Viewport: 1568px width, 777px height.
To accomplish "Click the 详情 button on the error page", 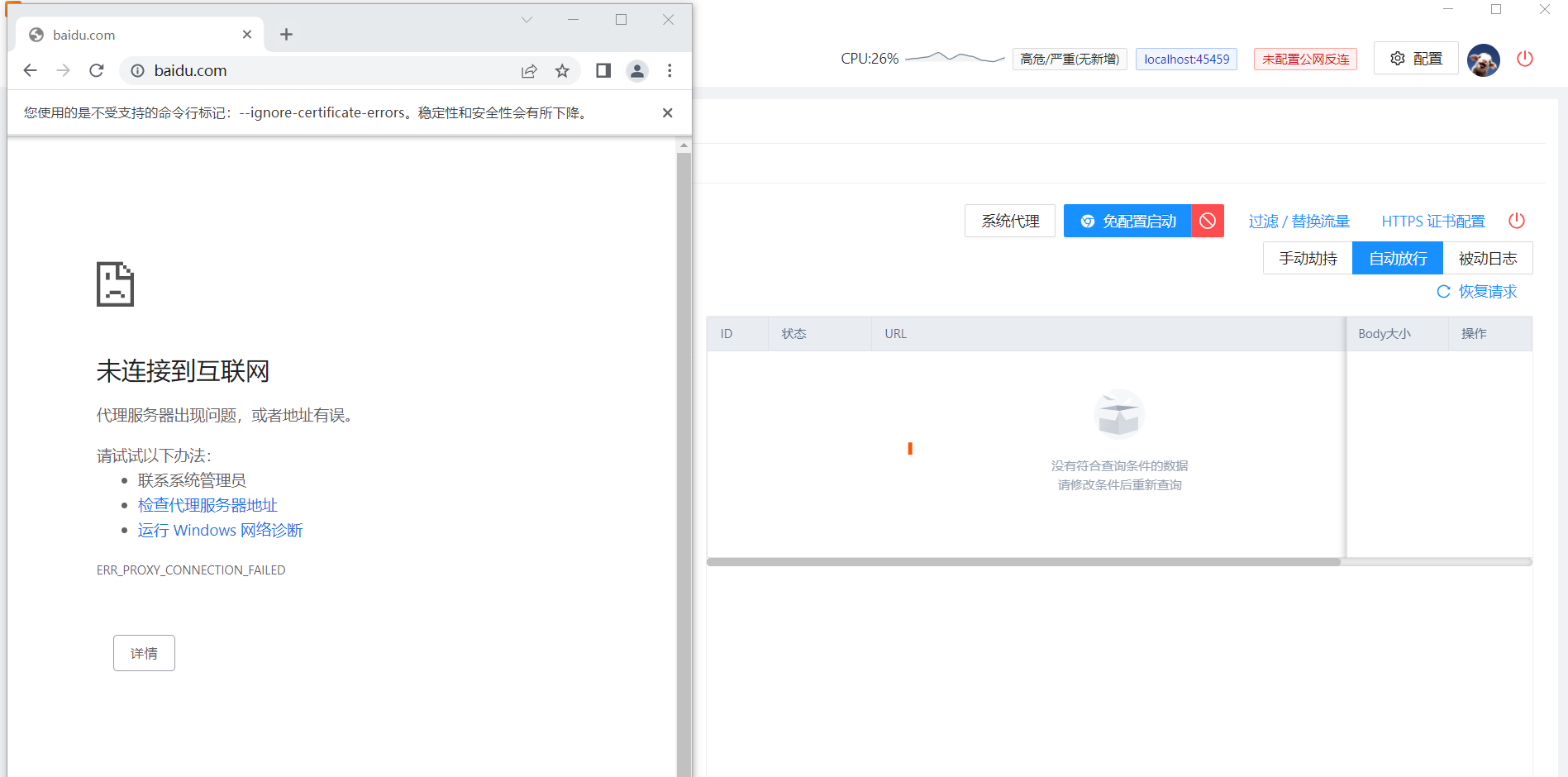I will tap(144, 653).
